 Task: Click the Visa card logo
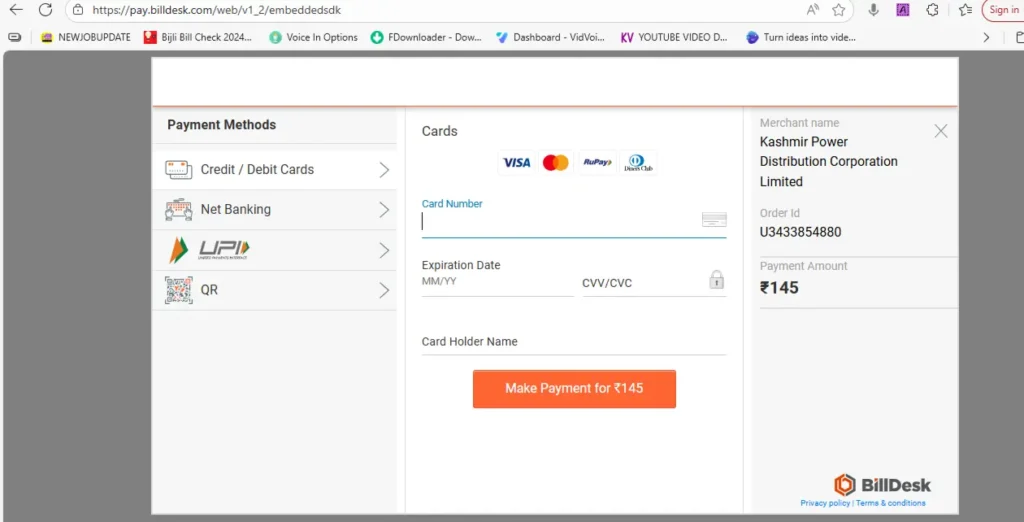(516, 163)
